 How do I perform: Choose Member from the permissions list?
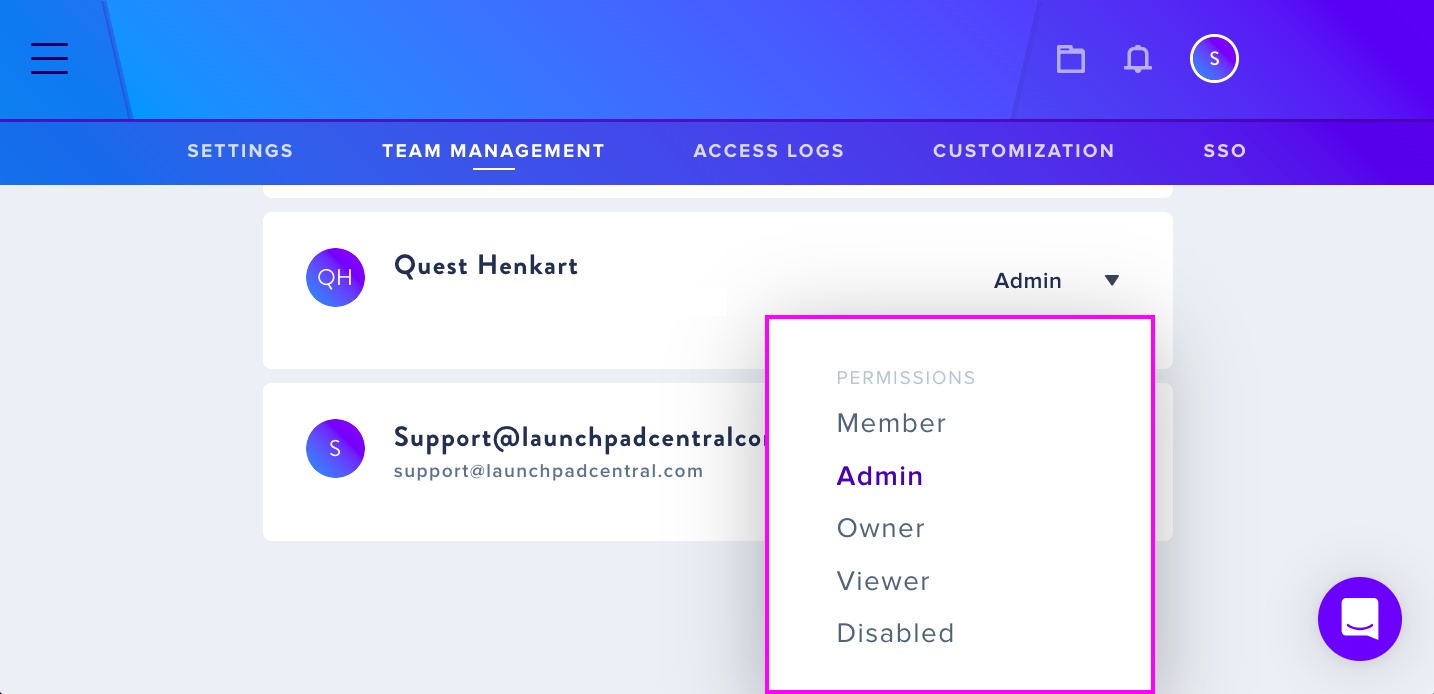[892, 423]
